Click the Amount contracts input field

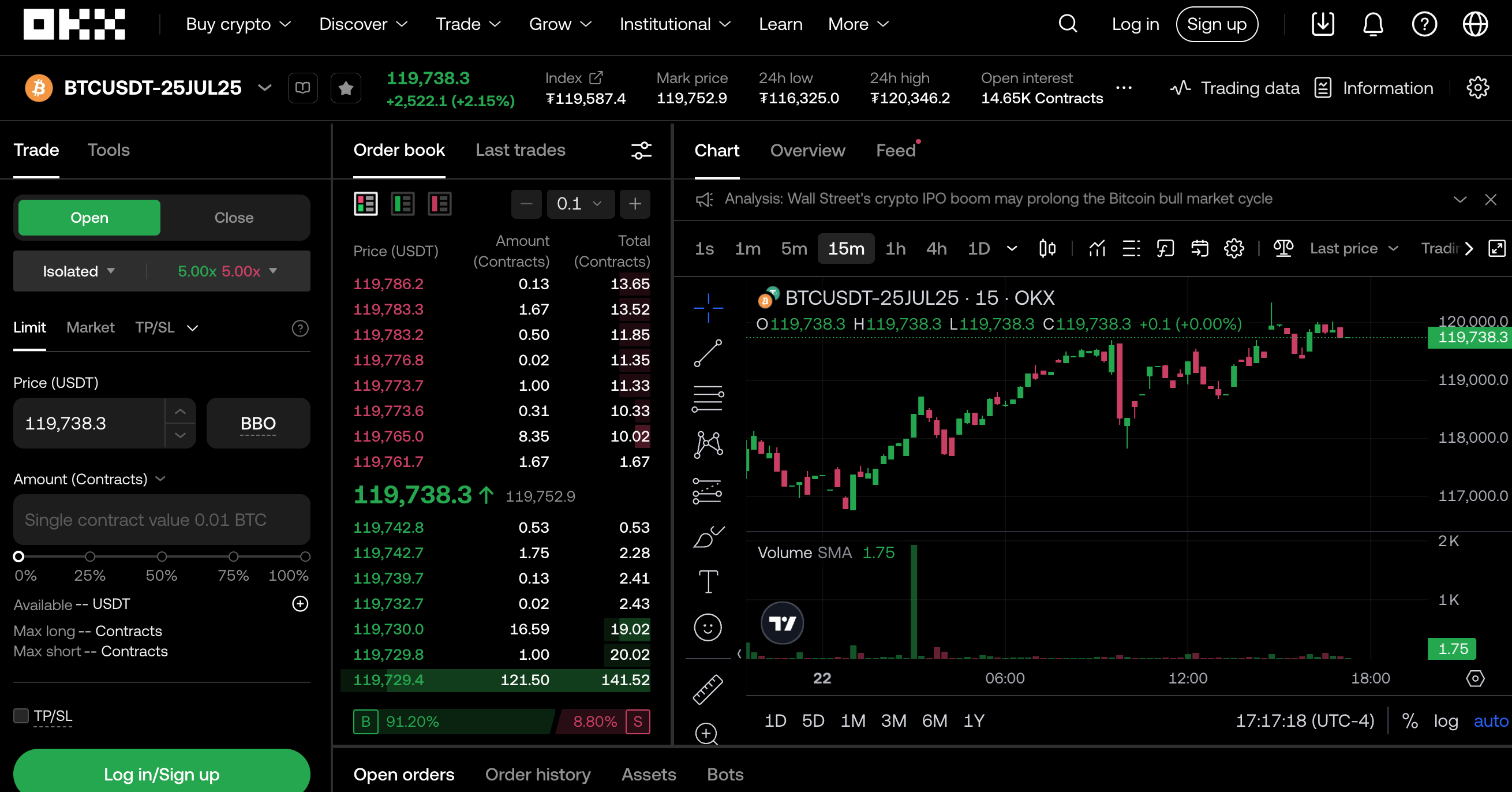pos(162,520)
